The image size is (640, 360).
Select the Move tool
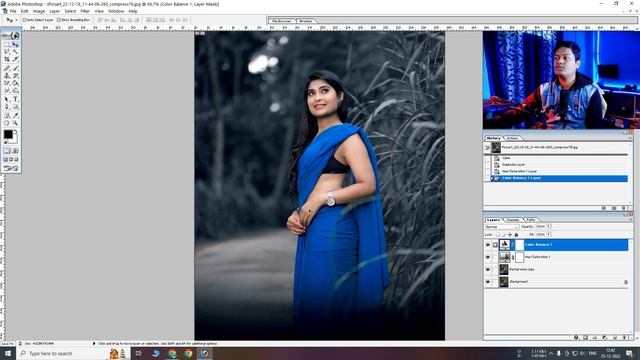(x=15, y=44)
